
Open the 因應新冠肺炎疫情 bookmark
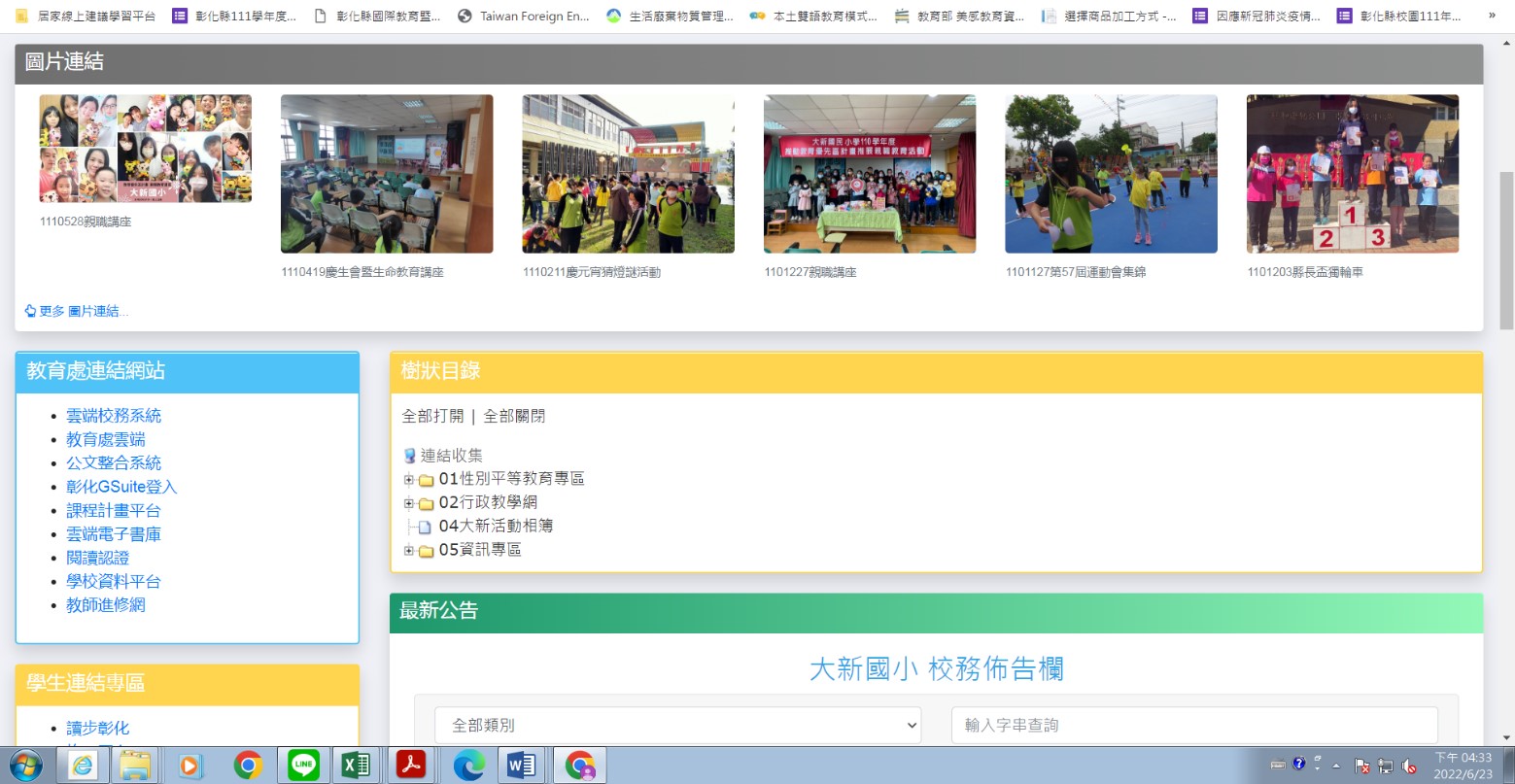(x=1257, y=16)
